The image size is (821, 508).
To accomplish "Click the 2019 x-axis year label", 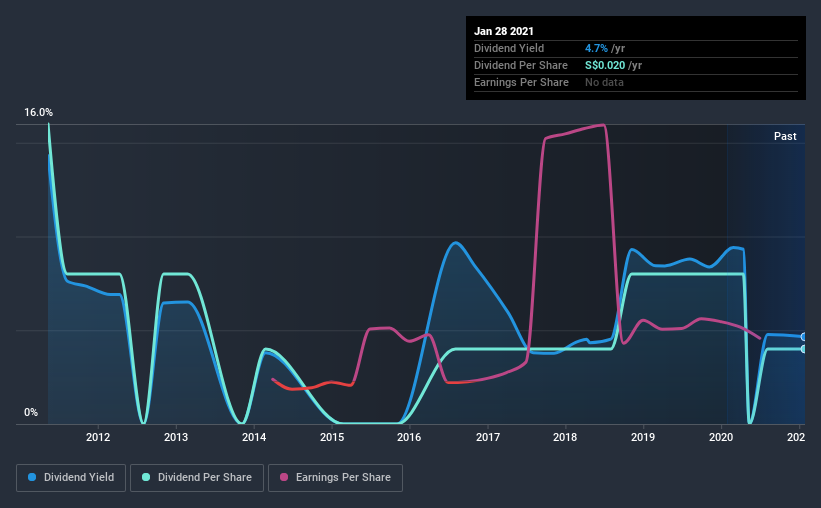I will (x=643, y=437).
